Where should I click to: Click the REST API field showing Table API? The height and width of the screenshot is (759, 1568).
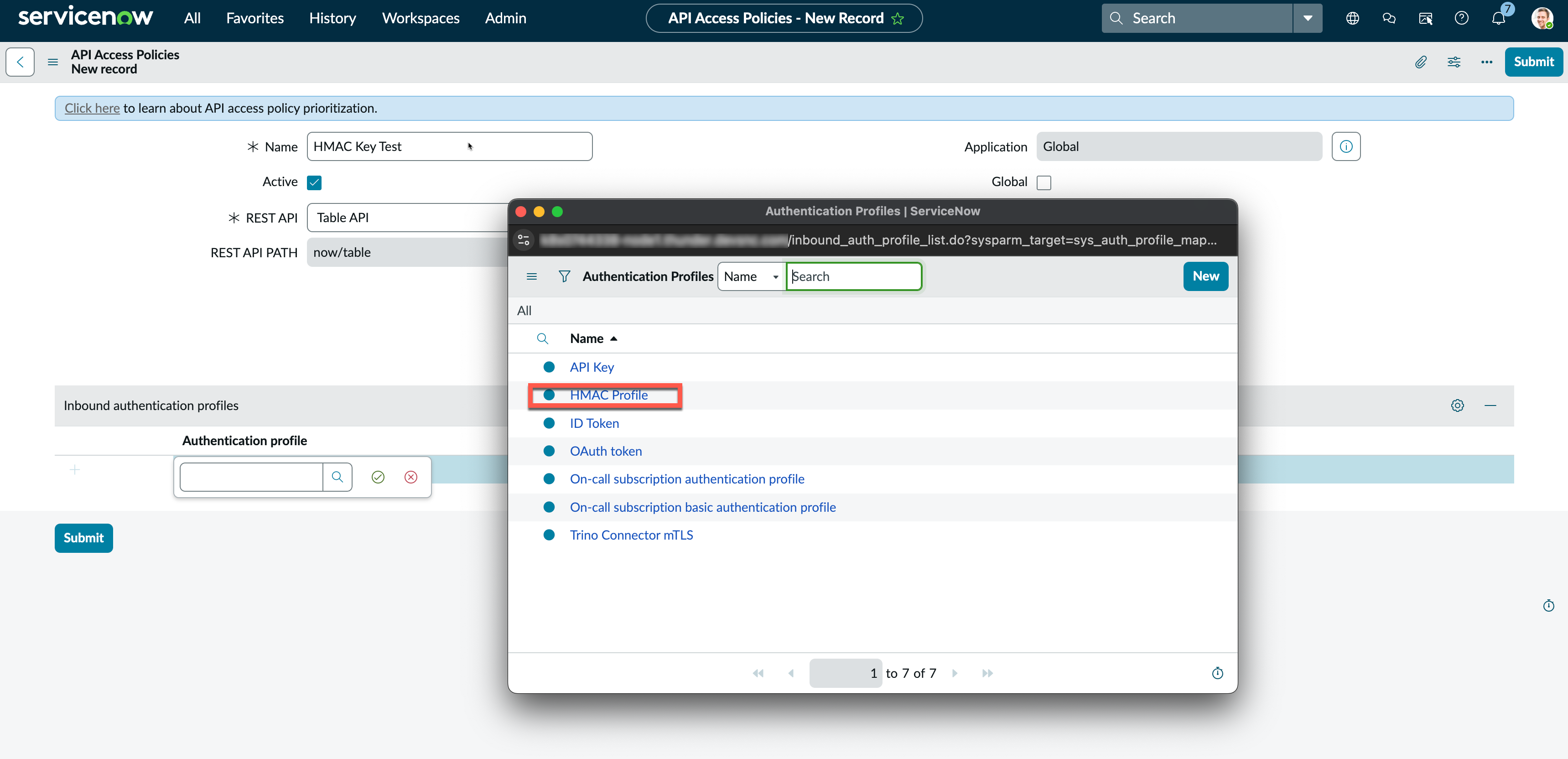click(408, 218)
